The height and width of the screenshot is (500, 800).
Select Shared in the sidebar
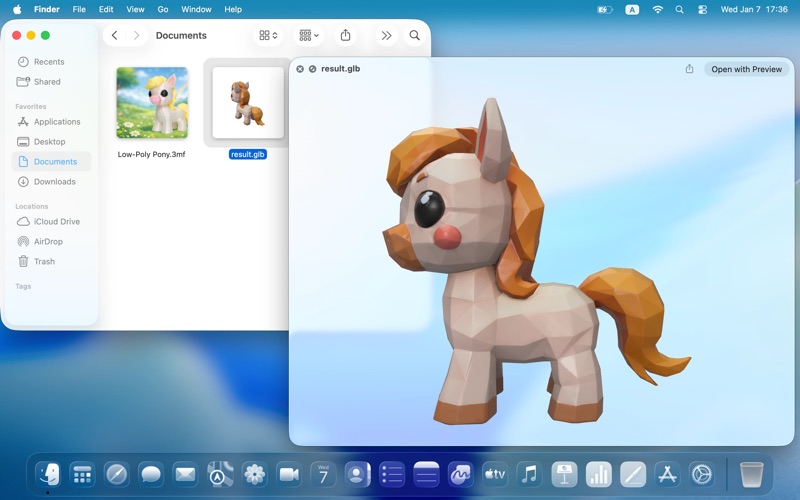pyautogui.click(x=51, y=82)
